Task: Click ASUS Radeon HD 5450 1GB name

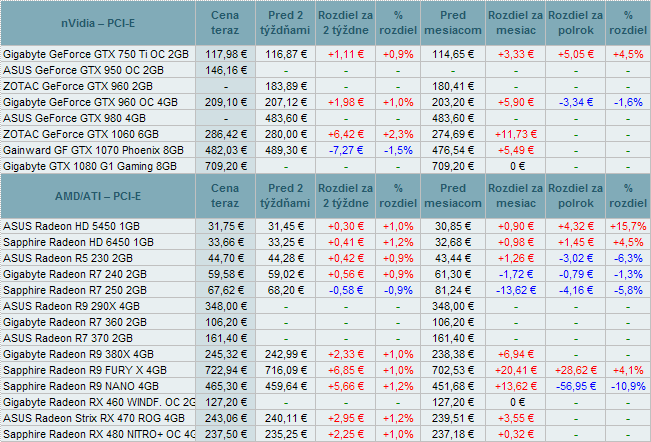Action: click(71, 226)
